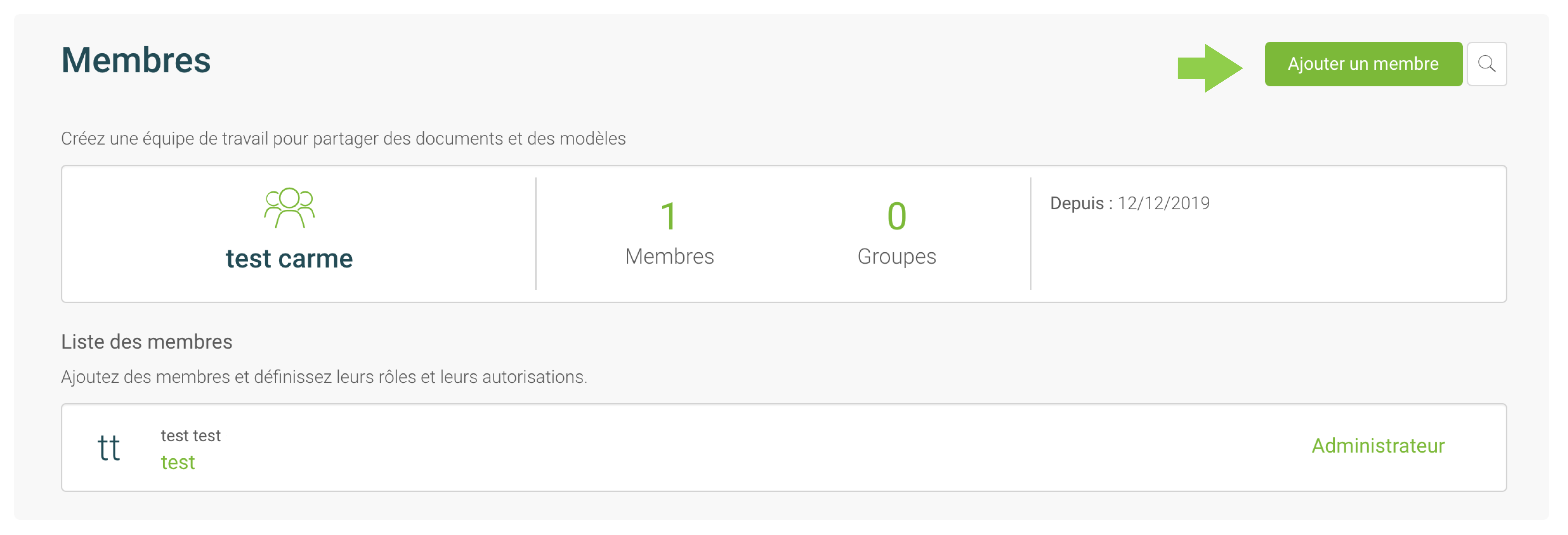Click the Membres page heading
This screenshot has height=535, width=1568.
136,60
